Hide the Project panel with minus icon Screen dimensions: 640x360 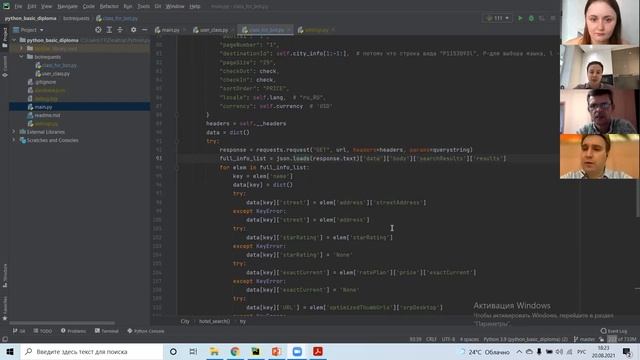144,30
